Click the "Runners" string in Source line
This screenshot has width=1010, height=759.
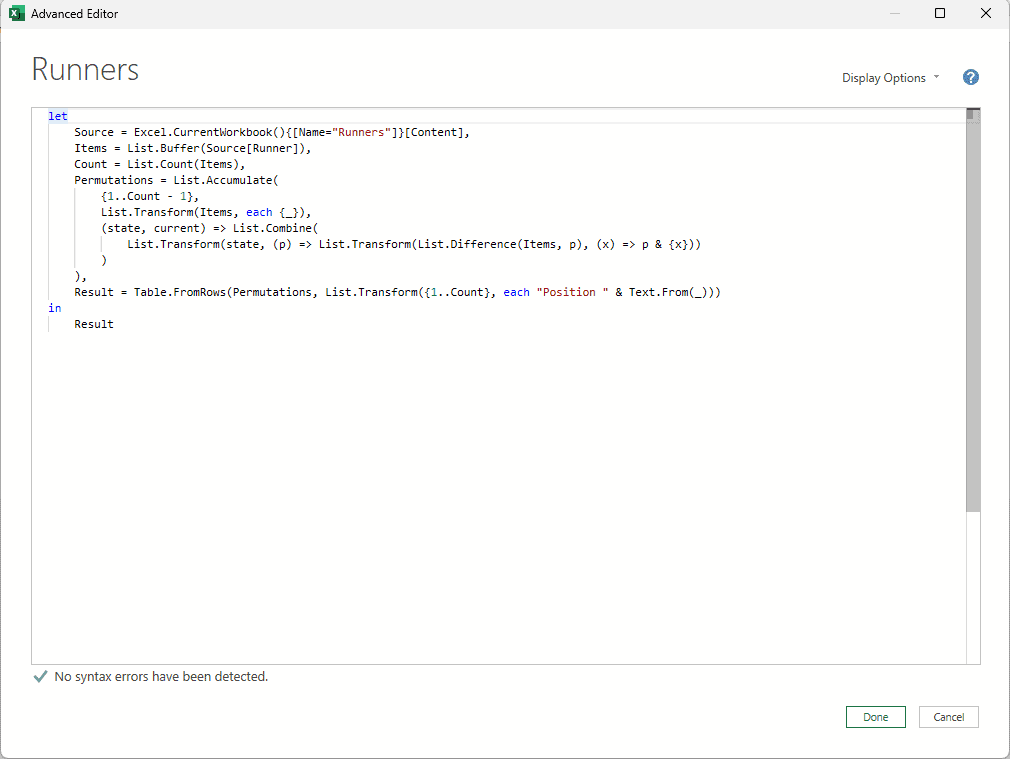click(361, 132)
